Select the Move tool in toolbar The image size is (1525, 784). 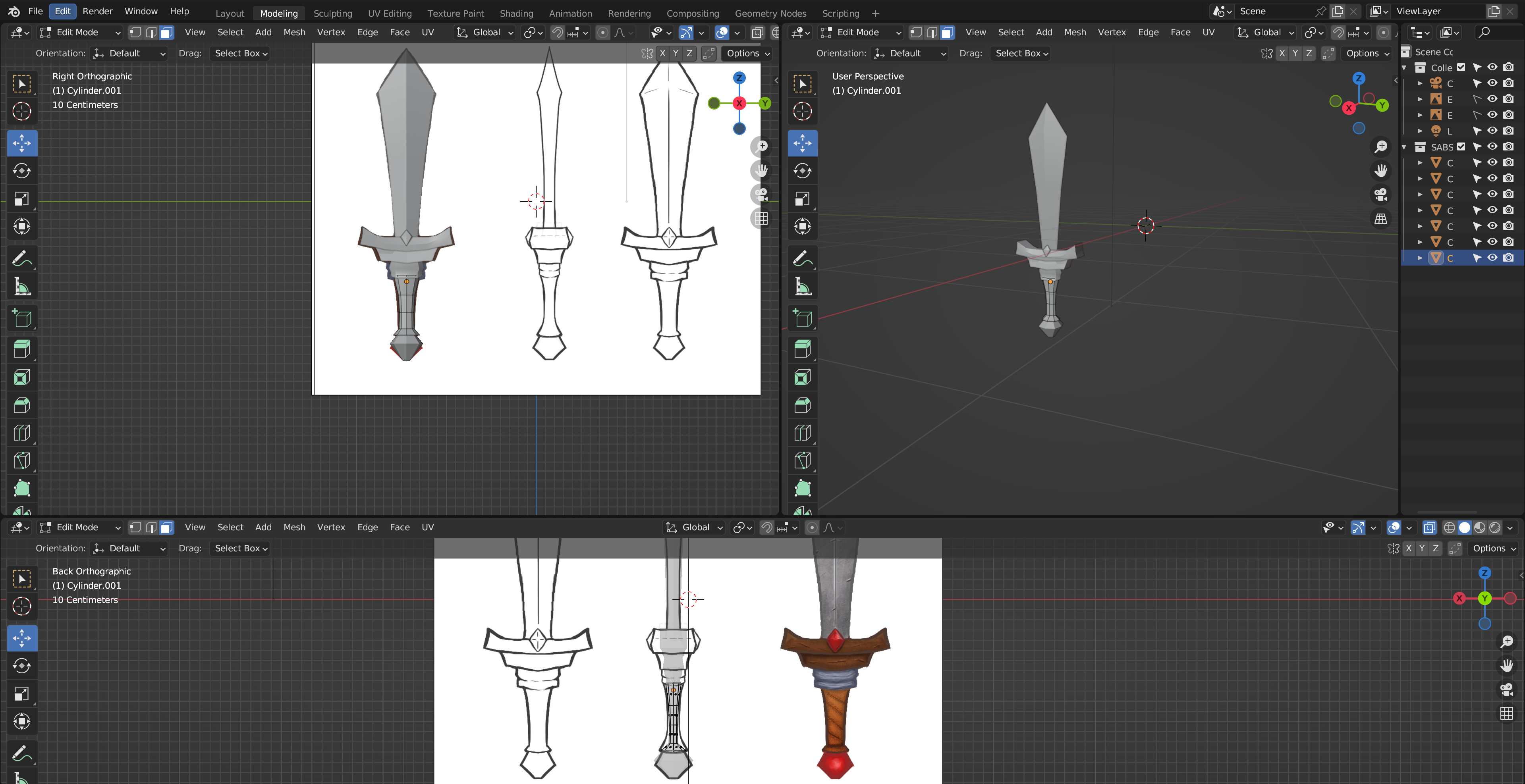(22, 143)
